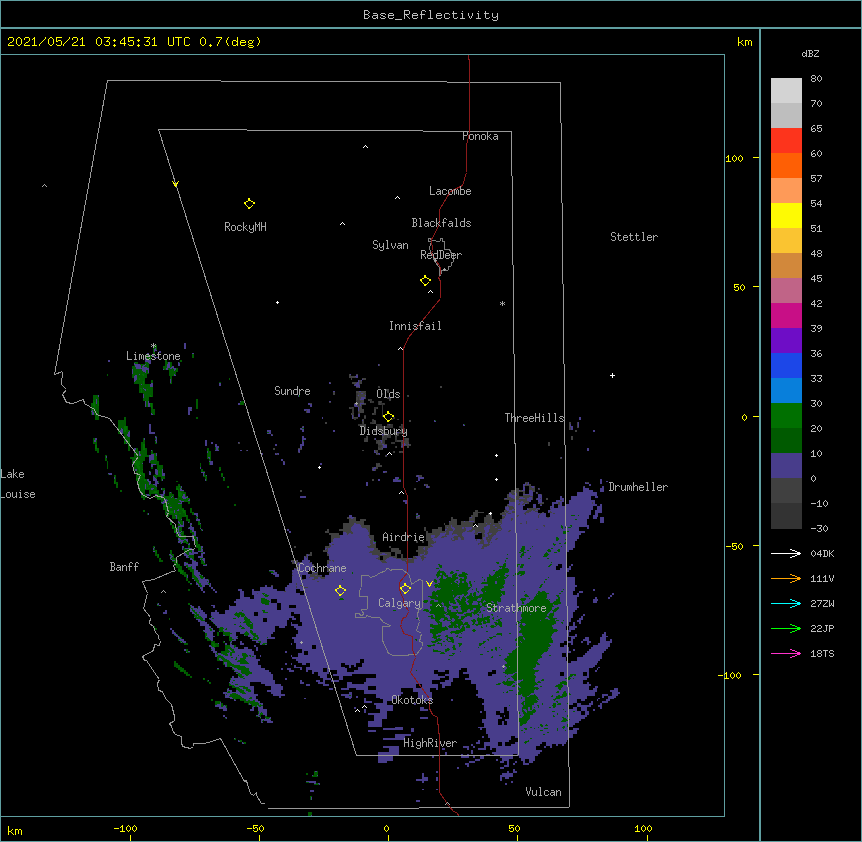Click the Stettler label
Viewport: 862px width, 842px height.
pyautogui.click(x=634, y=237)
